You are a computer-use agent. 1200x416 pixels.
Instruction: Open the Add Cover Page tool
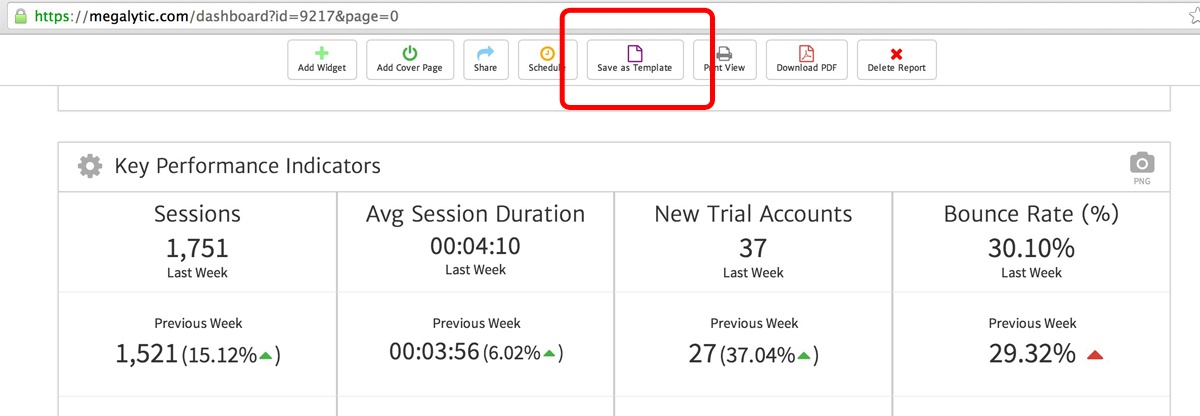tap(410, 60)
